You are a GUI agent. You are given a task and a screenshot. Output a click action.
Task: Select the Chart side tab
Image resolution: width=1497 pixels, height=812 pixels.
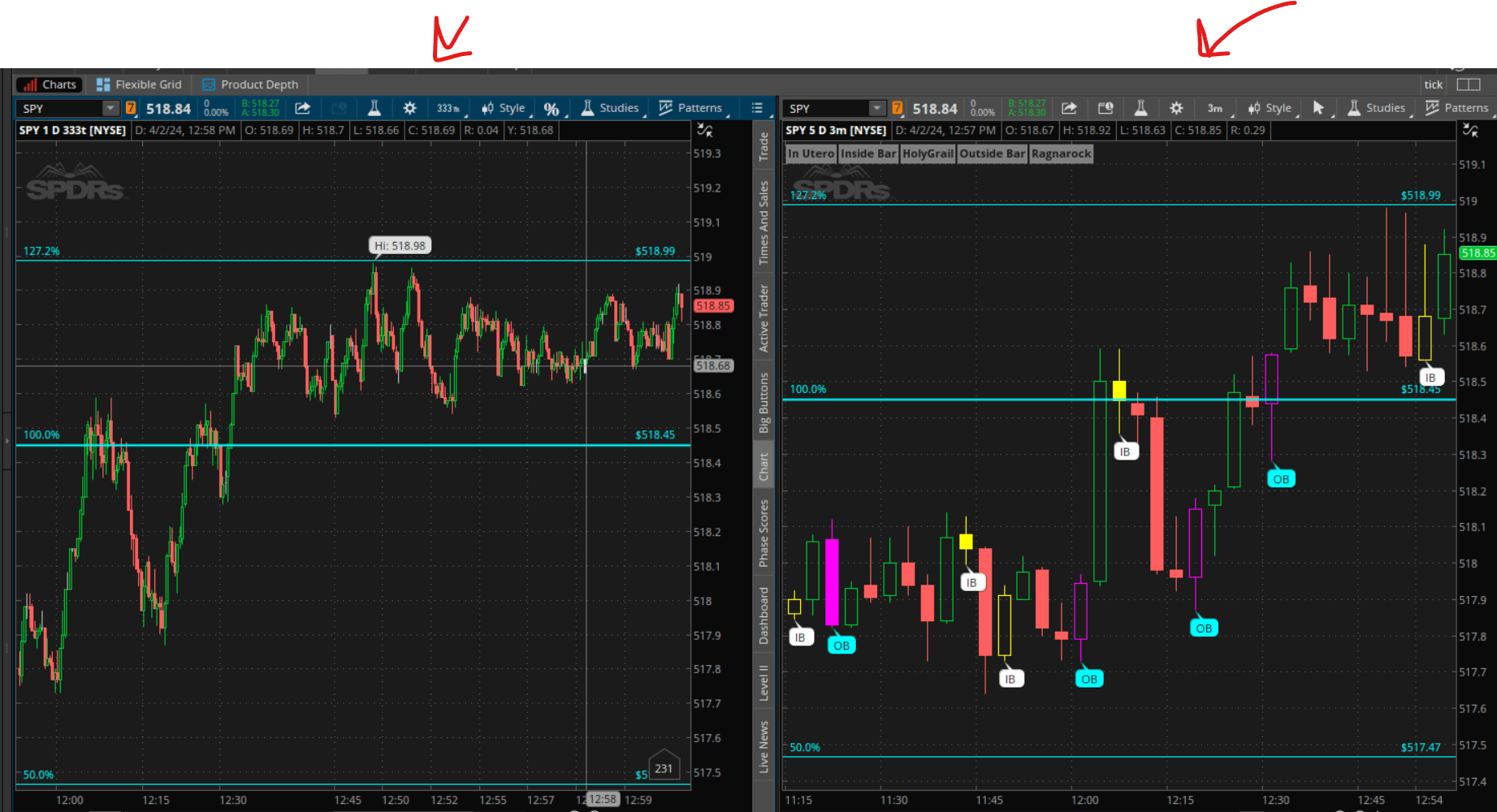[x=764, y=467]
